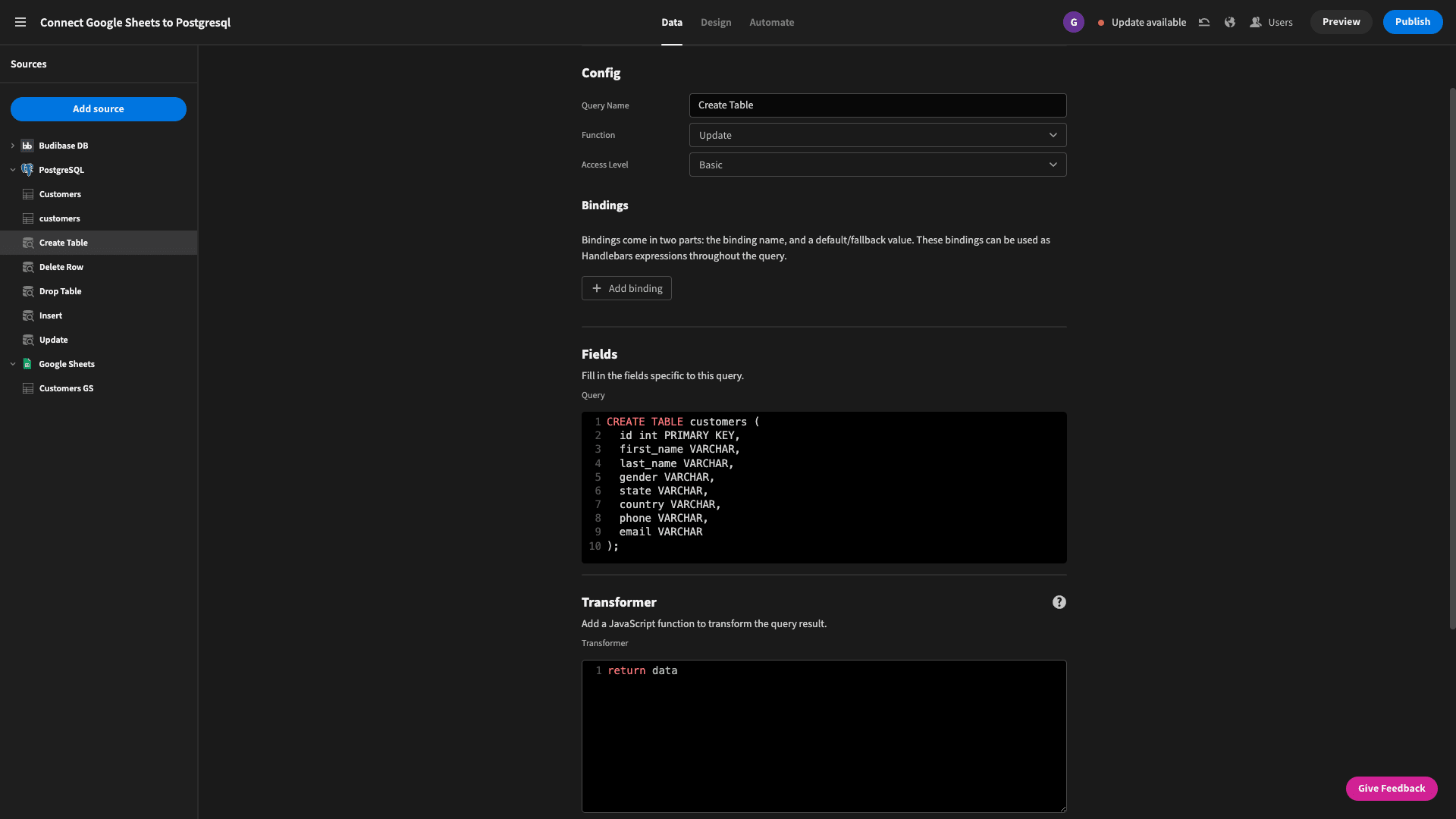Open Transformer help question mark icon
The height and width of the screenshot is (819, 1456).
(1059, 602)
